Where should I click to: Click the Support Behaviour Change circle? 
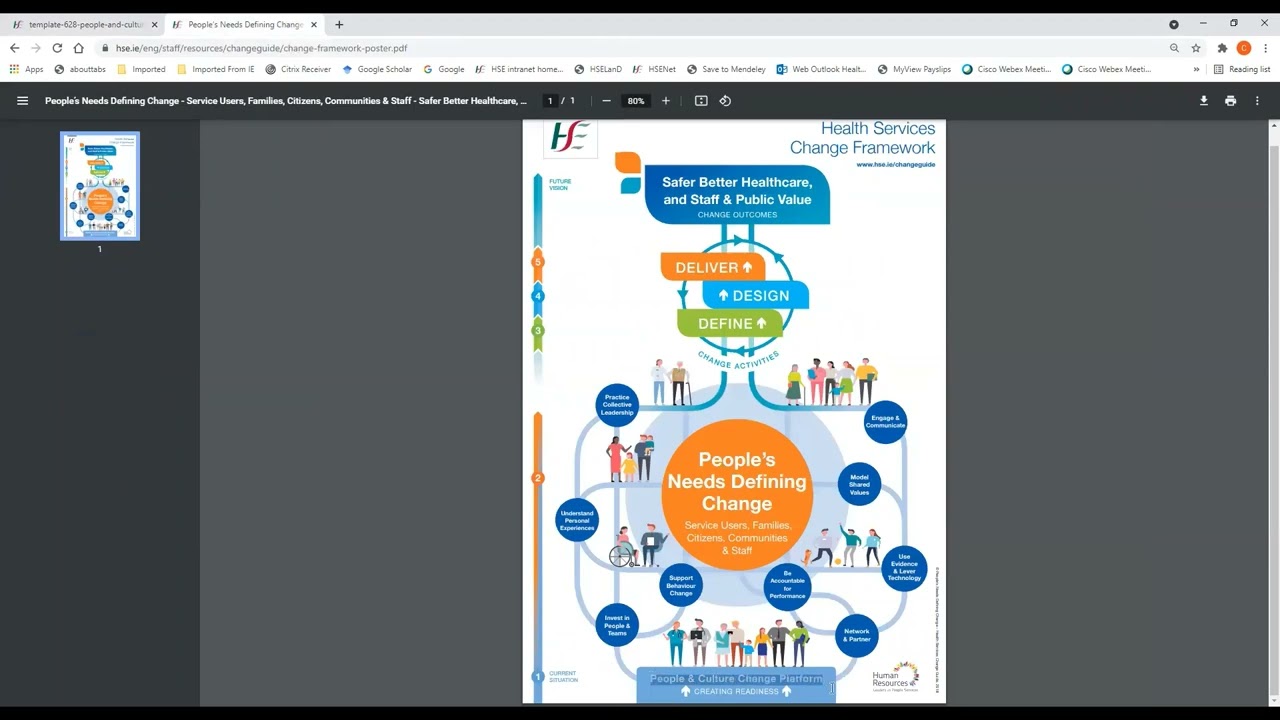point(681,585)
